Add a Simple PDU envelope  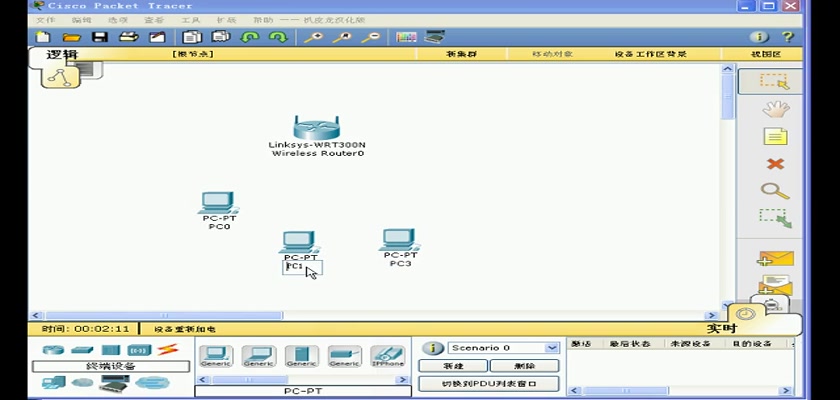tap(774, 259)
